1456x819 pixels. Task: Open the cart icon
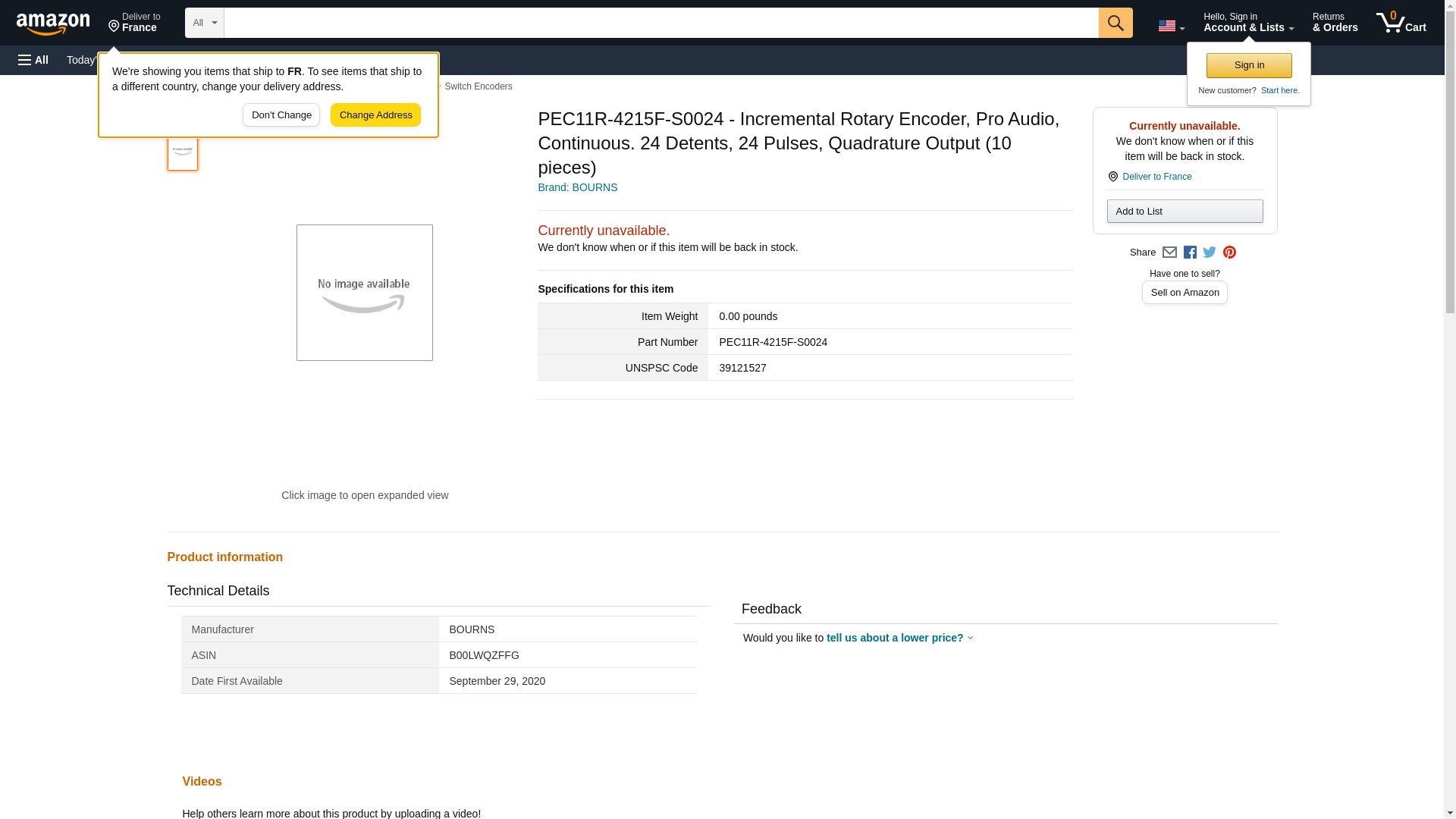[x=1401, y=23]
